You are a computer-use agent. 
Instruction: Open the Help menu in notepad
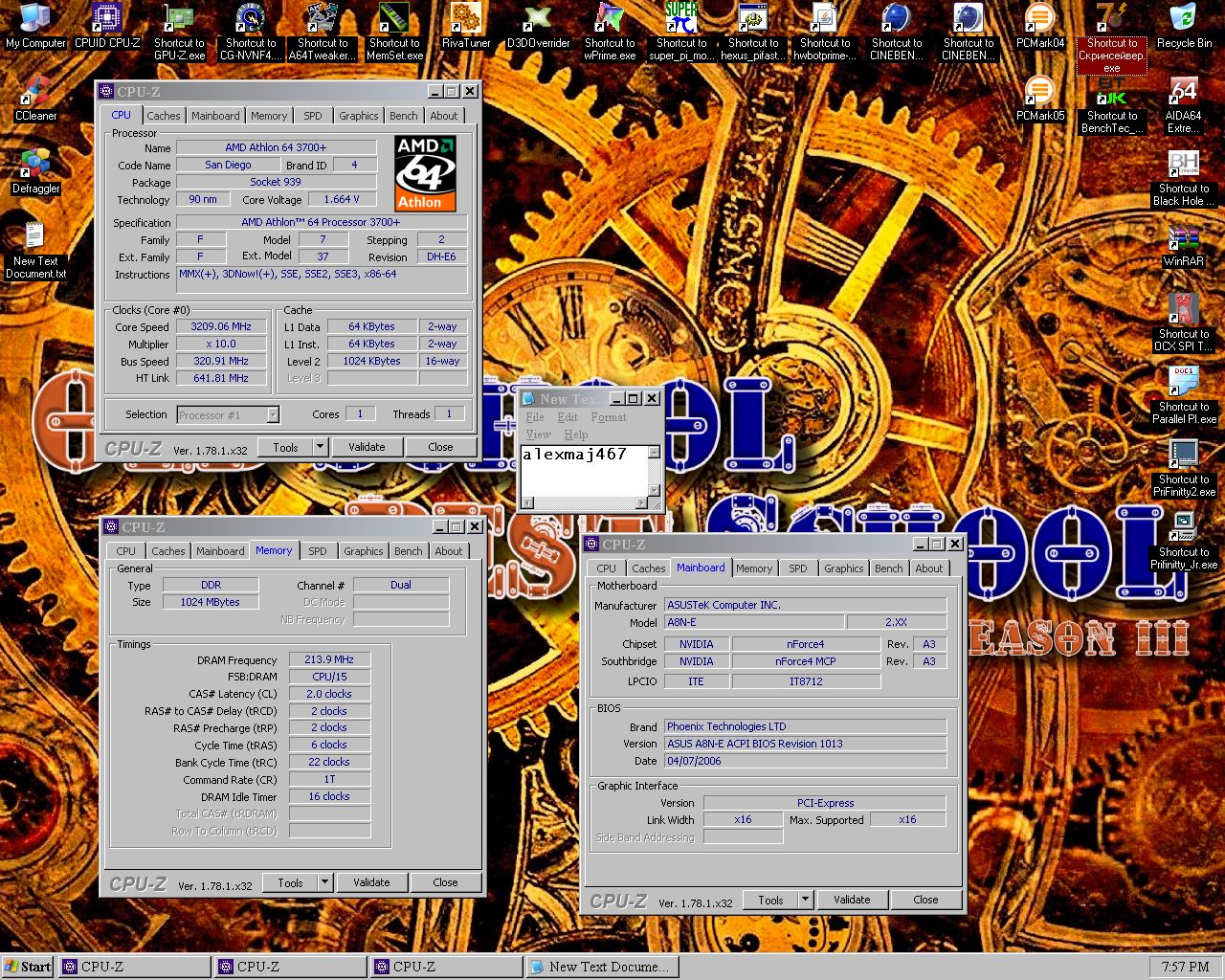576,434
